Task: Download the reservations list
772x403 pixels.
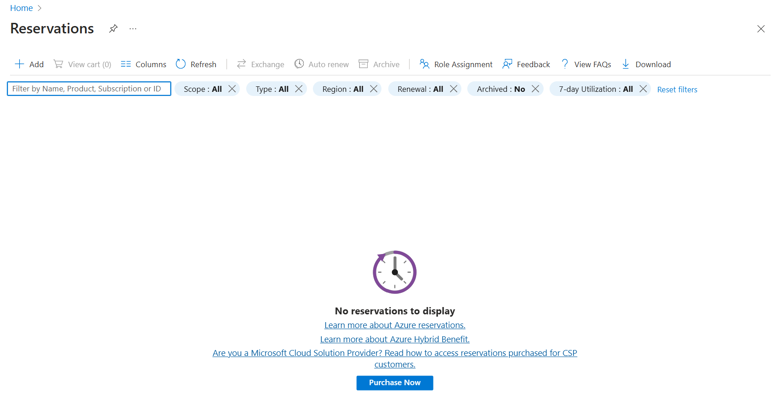Action: click(646, 64)
